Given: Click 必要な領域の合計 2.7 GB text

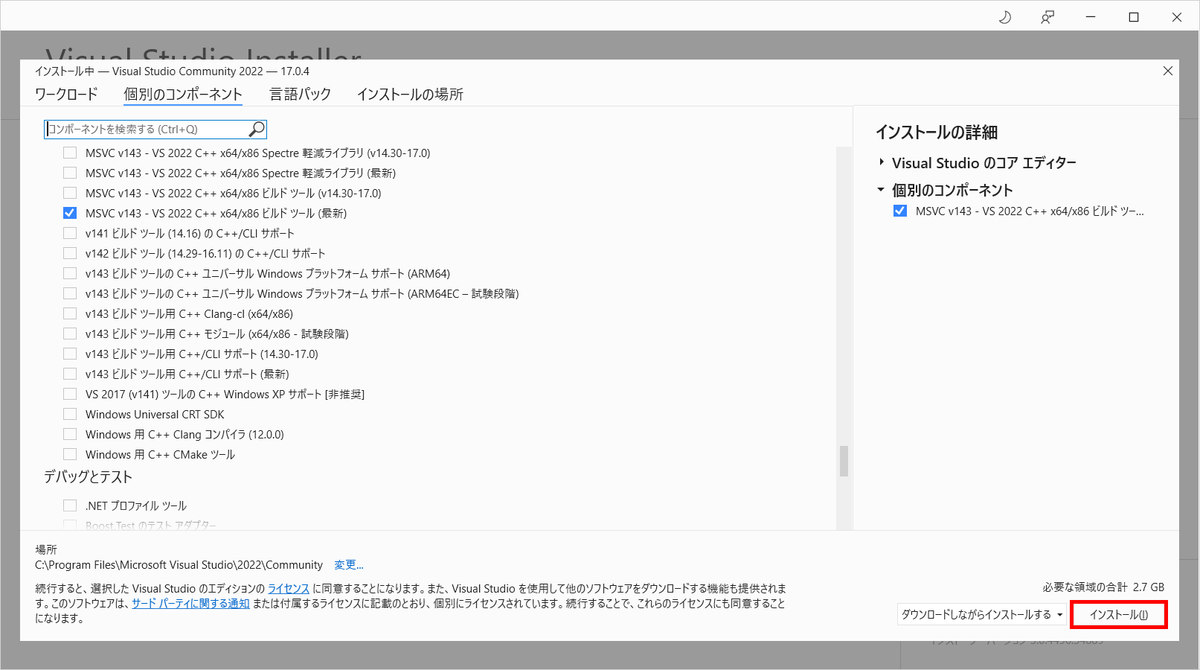Looking at the screenshot, I should [1103, 586].
